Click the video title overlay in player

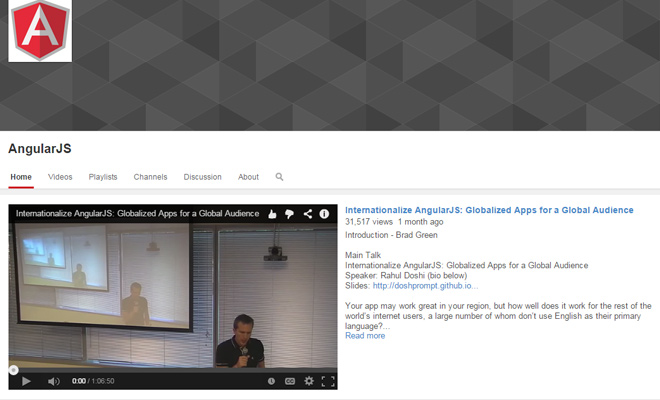pyautogui.click(x=137, y=213)
